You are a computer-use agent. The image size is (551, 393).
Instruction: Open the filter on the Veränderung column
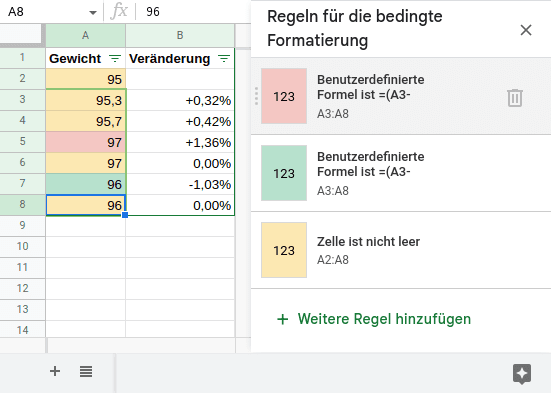[224, 58]
